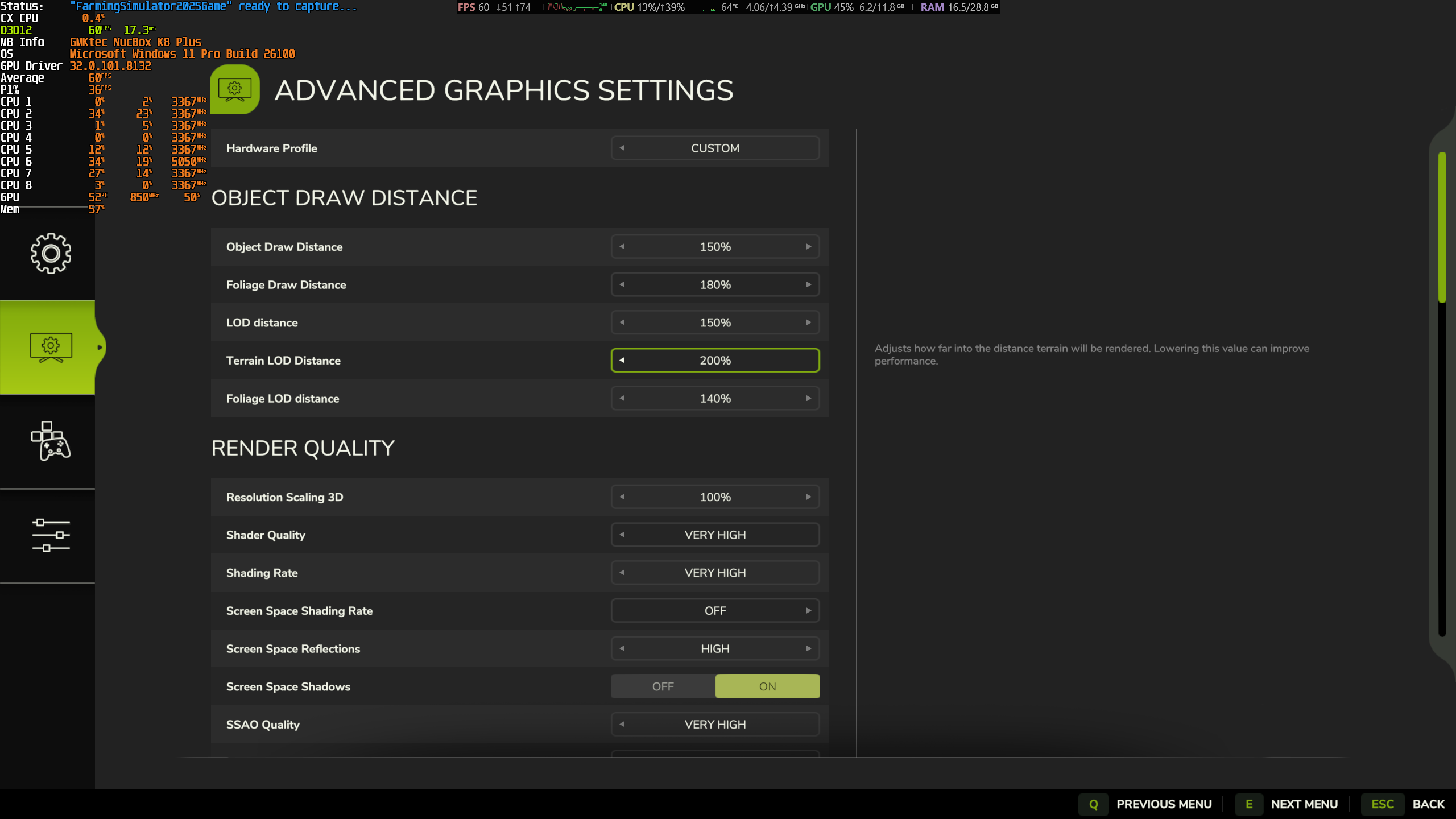Decrease Foliage Draw Distance with left arrow
Image resolution: width=1456 pixels, height=819 pixels.
pyautogui.click(x=622, y=284)
